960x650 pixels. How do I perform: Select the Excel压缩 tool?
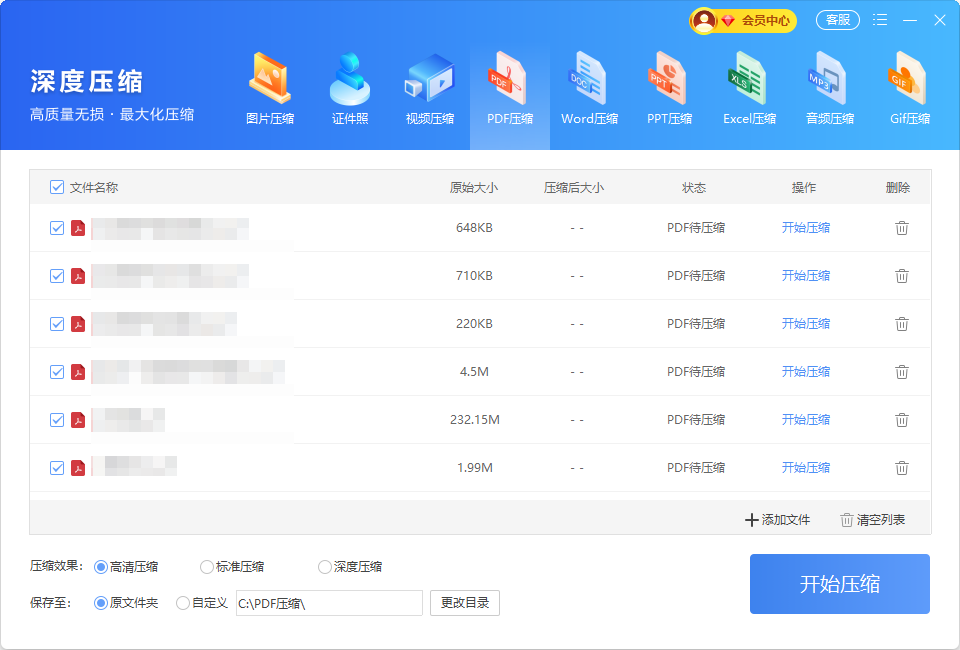pos(749,90)
